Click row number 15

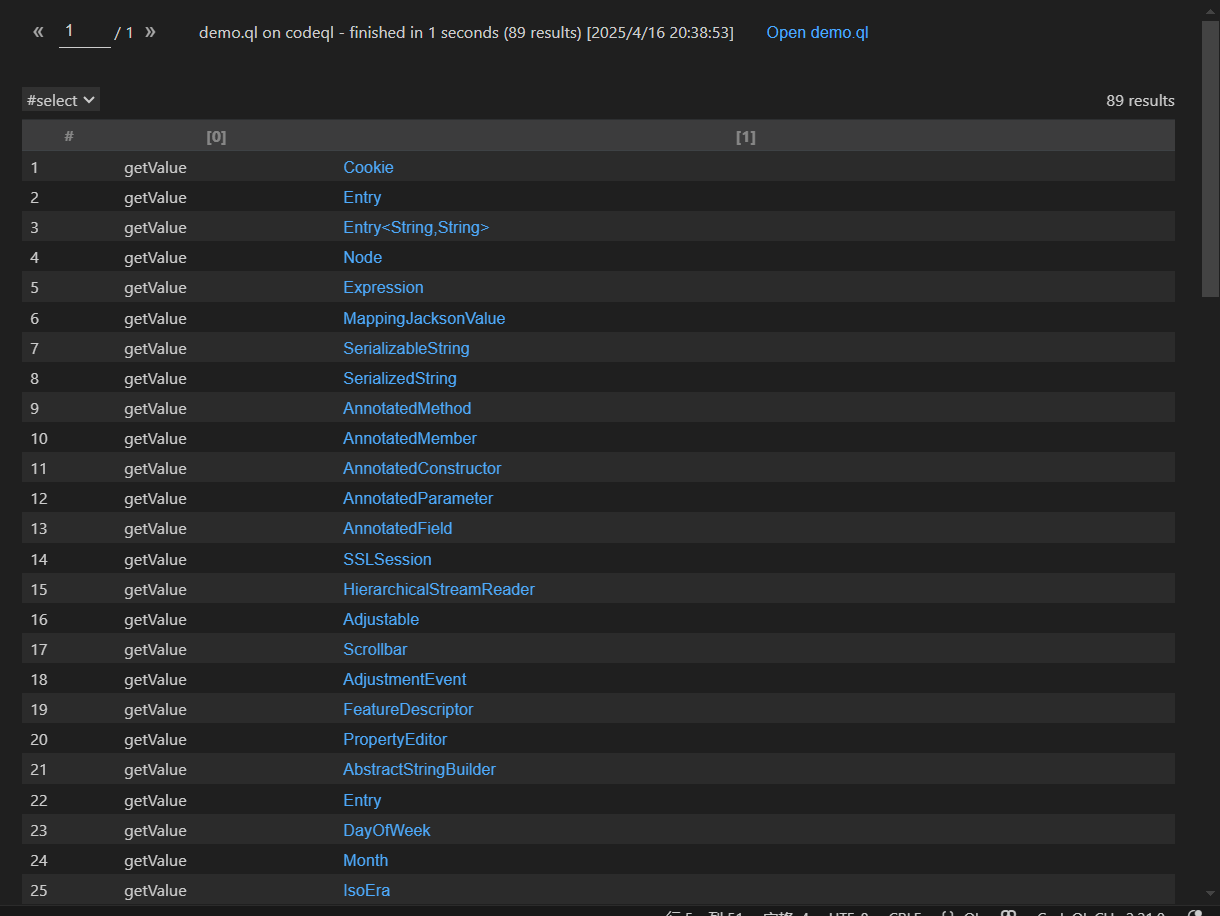point(39,589)
